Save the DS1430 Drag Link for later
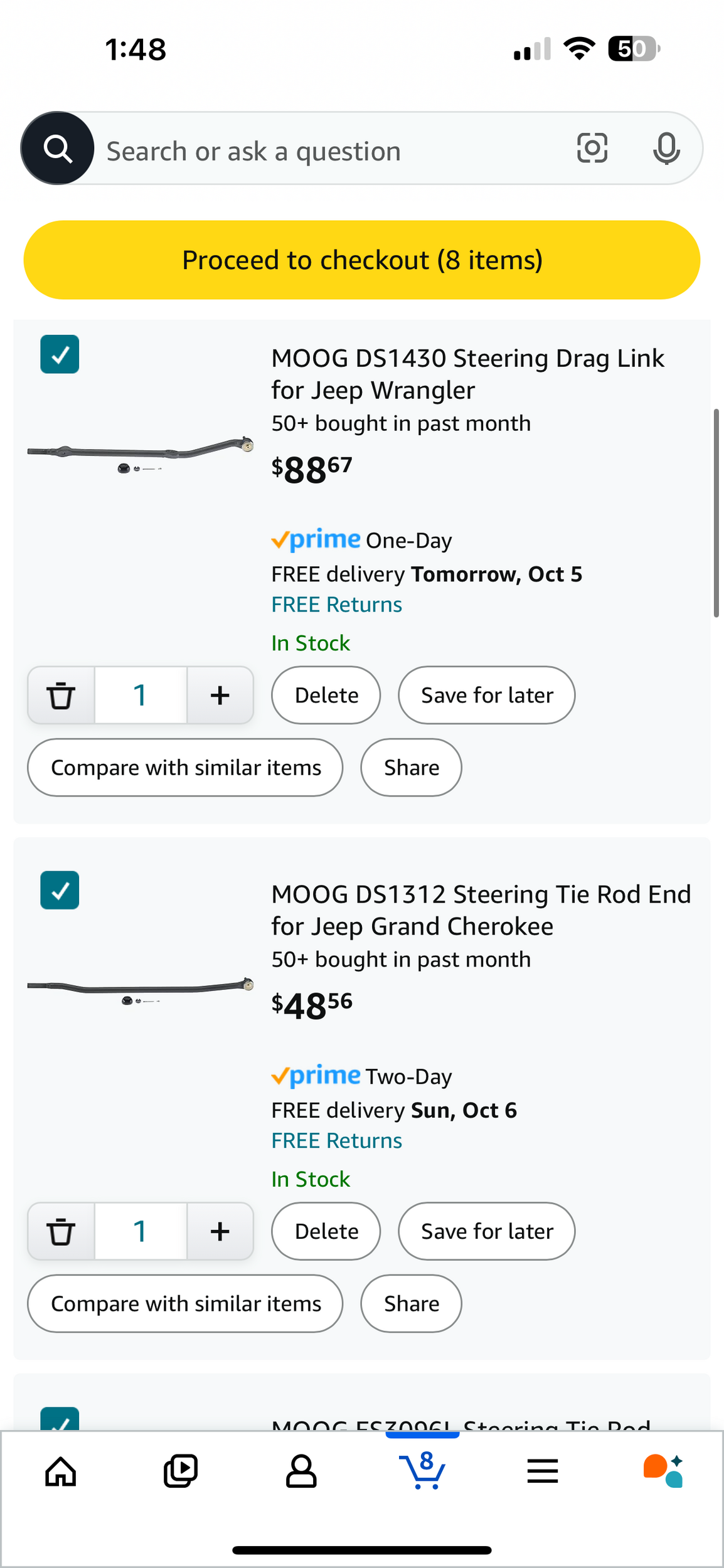 pos(487,695)
